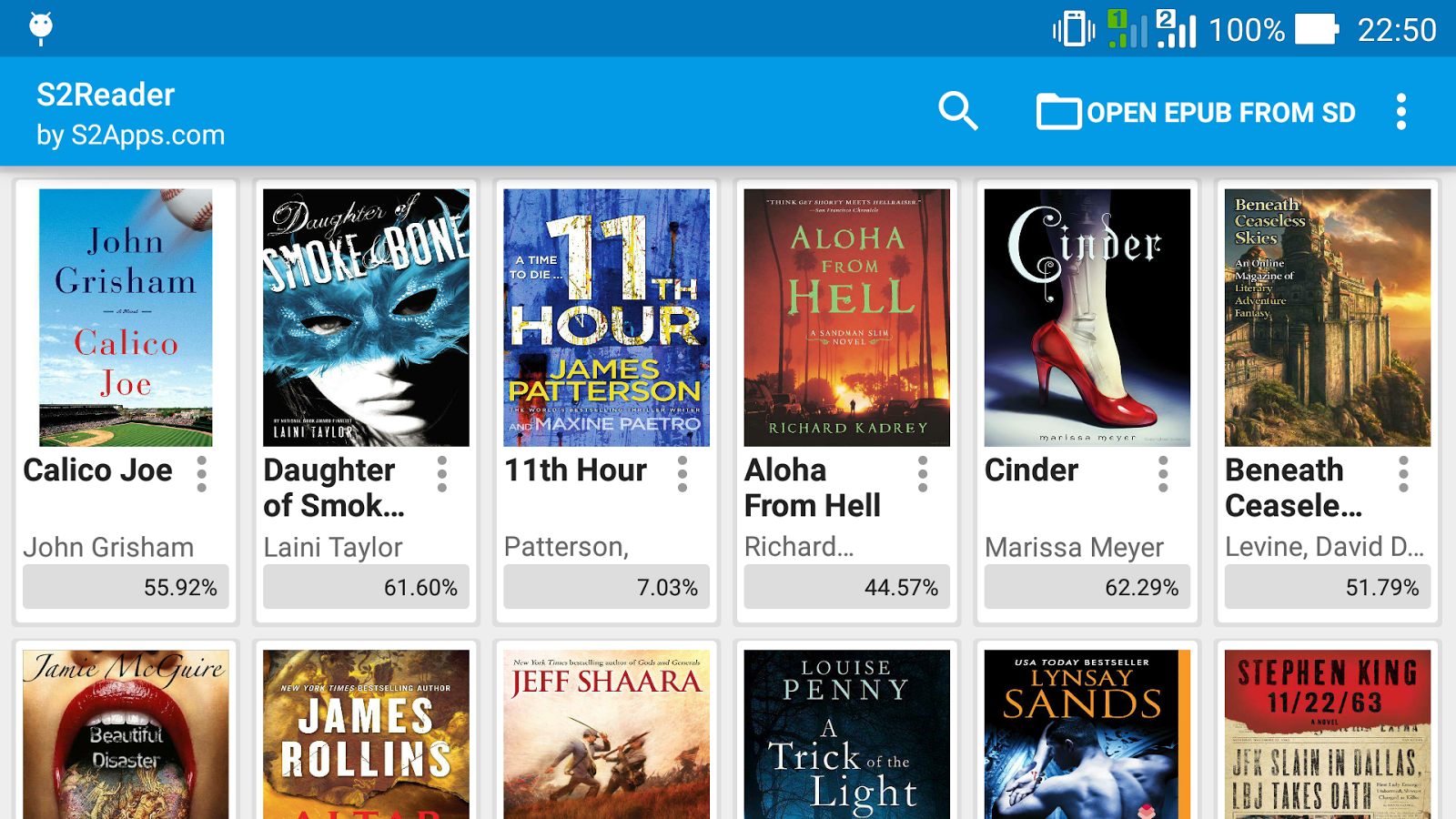Select the title text Cinder
1456x819 pixels.
point(1031,470)
